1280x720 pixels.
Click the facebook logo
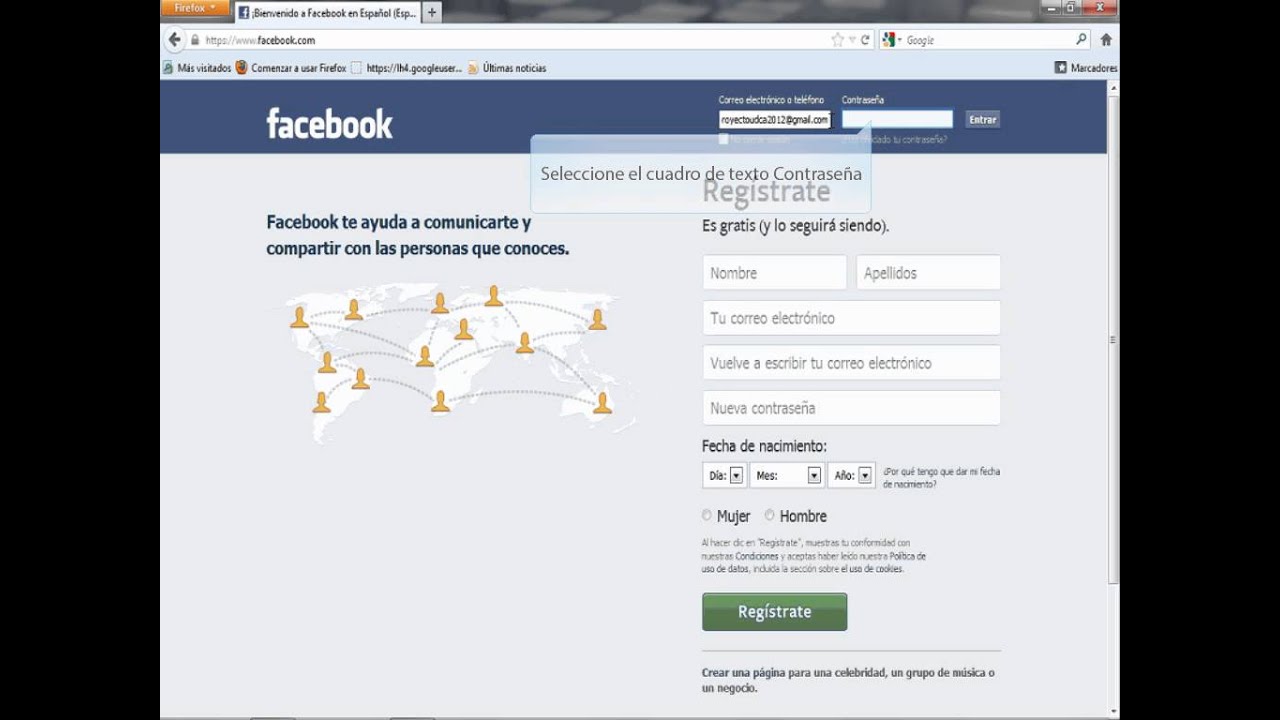click(329, 124)
